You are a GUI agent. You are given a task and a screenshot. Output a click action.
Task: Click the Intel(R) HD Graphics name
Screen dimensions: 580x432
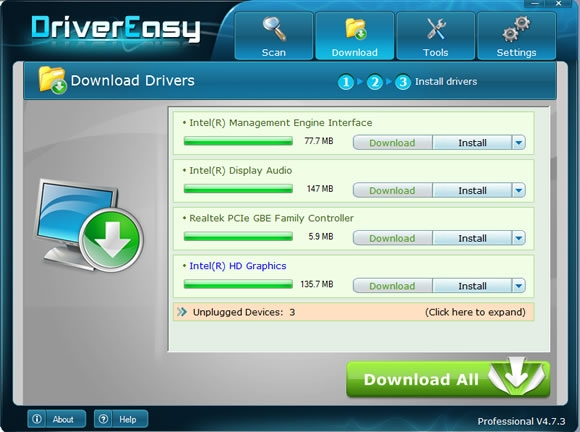point(237,266)
